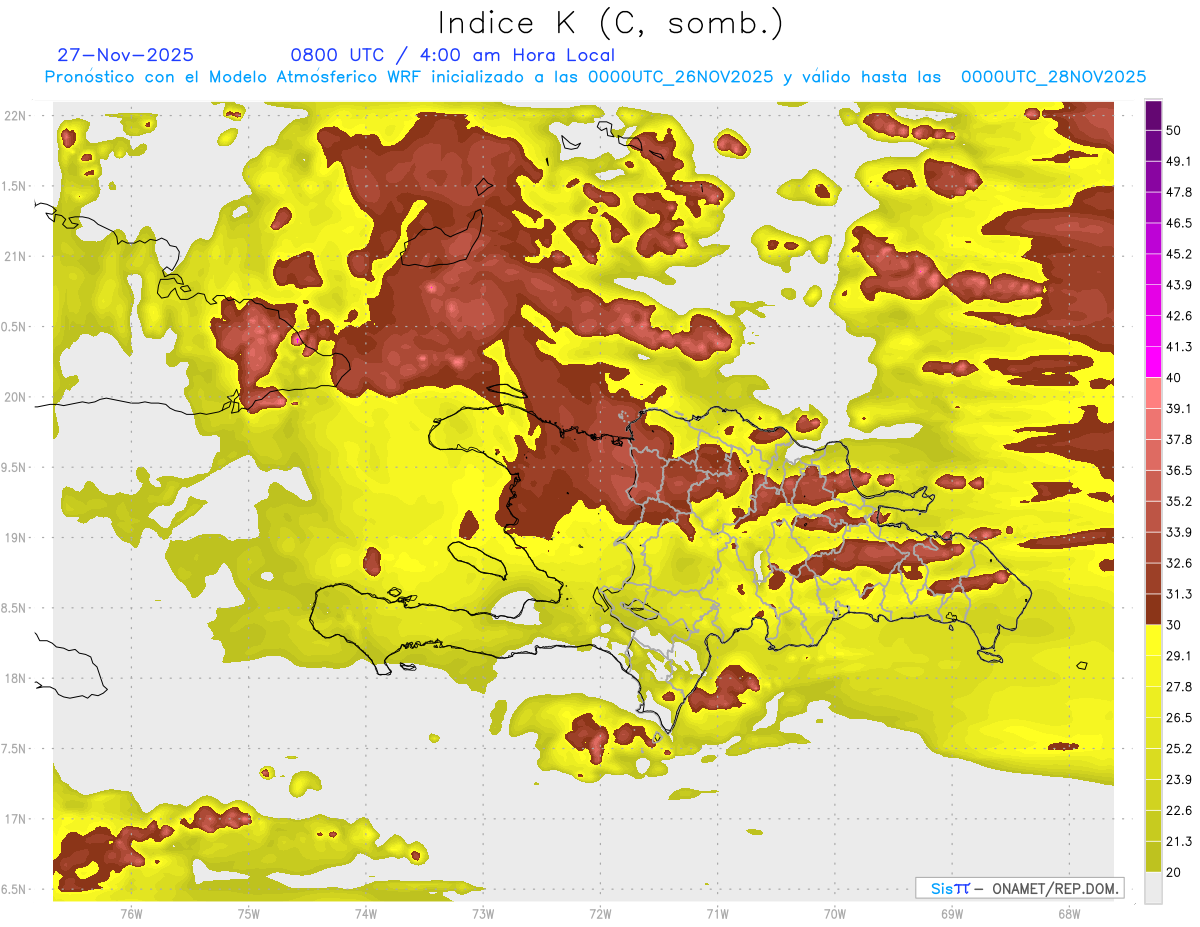Click the '45.2' colorbar value

click(x=1179, y=254)
